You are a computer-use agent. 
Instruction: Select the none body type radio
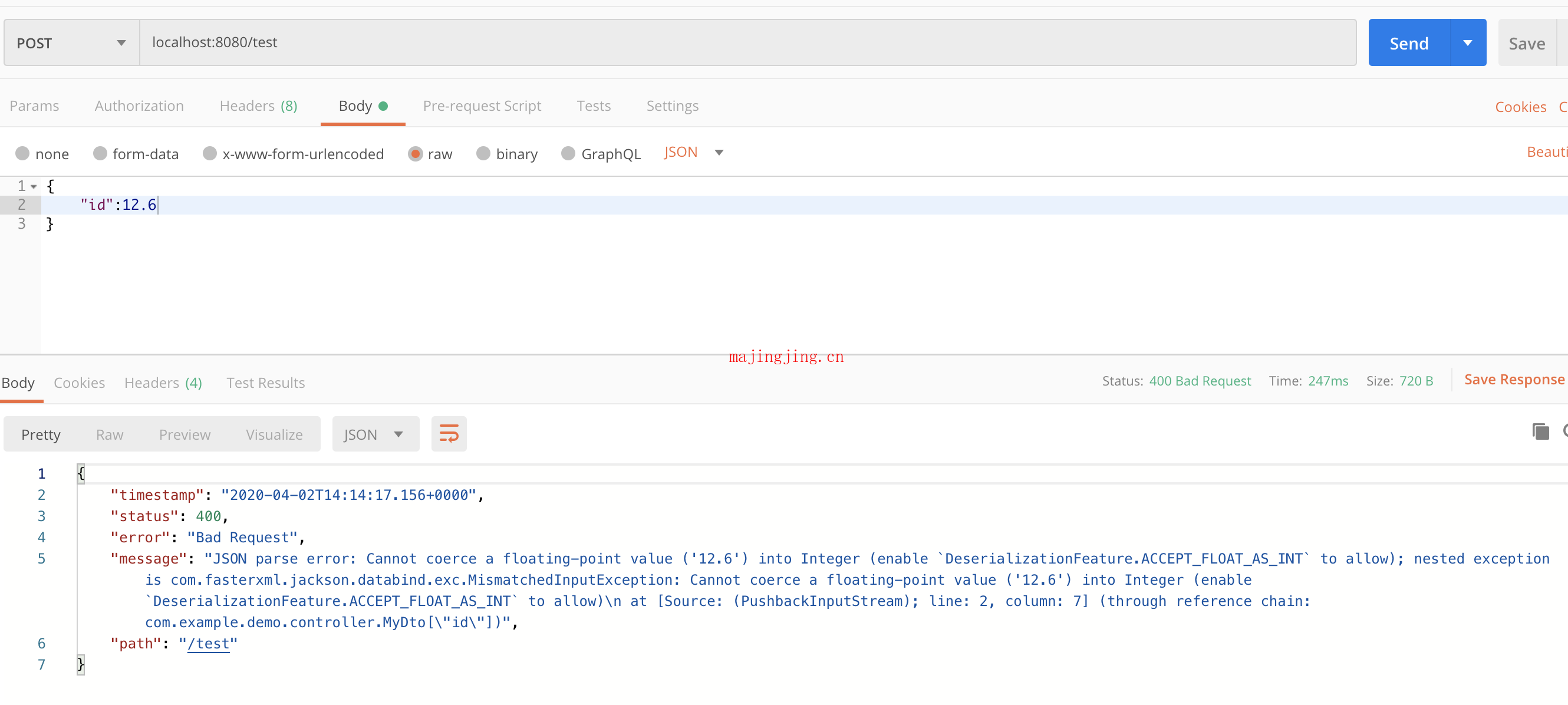[x=22, y=153]
